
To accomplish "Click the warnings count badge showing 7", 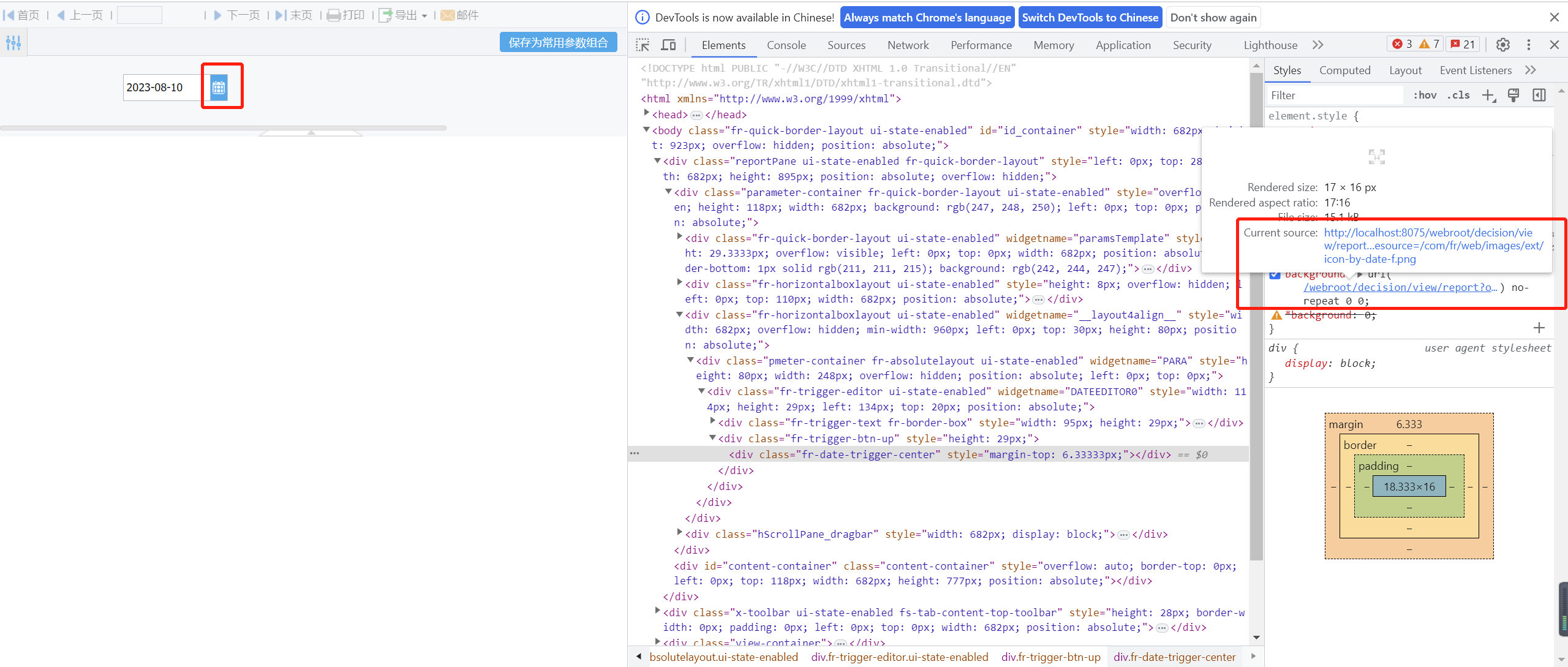I will 1430,44.
